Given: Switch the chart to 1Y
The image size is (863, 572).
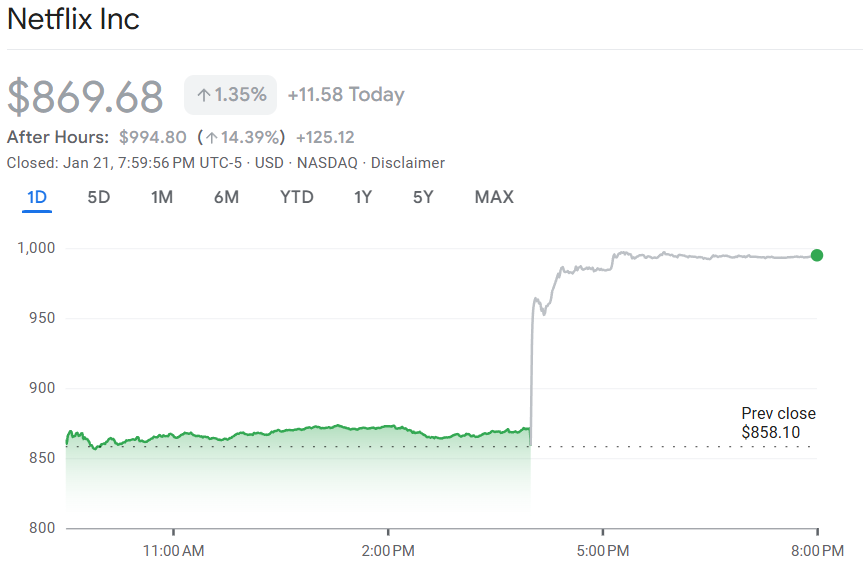Looking at the screenshot, I should click(x=363, y=197).
